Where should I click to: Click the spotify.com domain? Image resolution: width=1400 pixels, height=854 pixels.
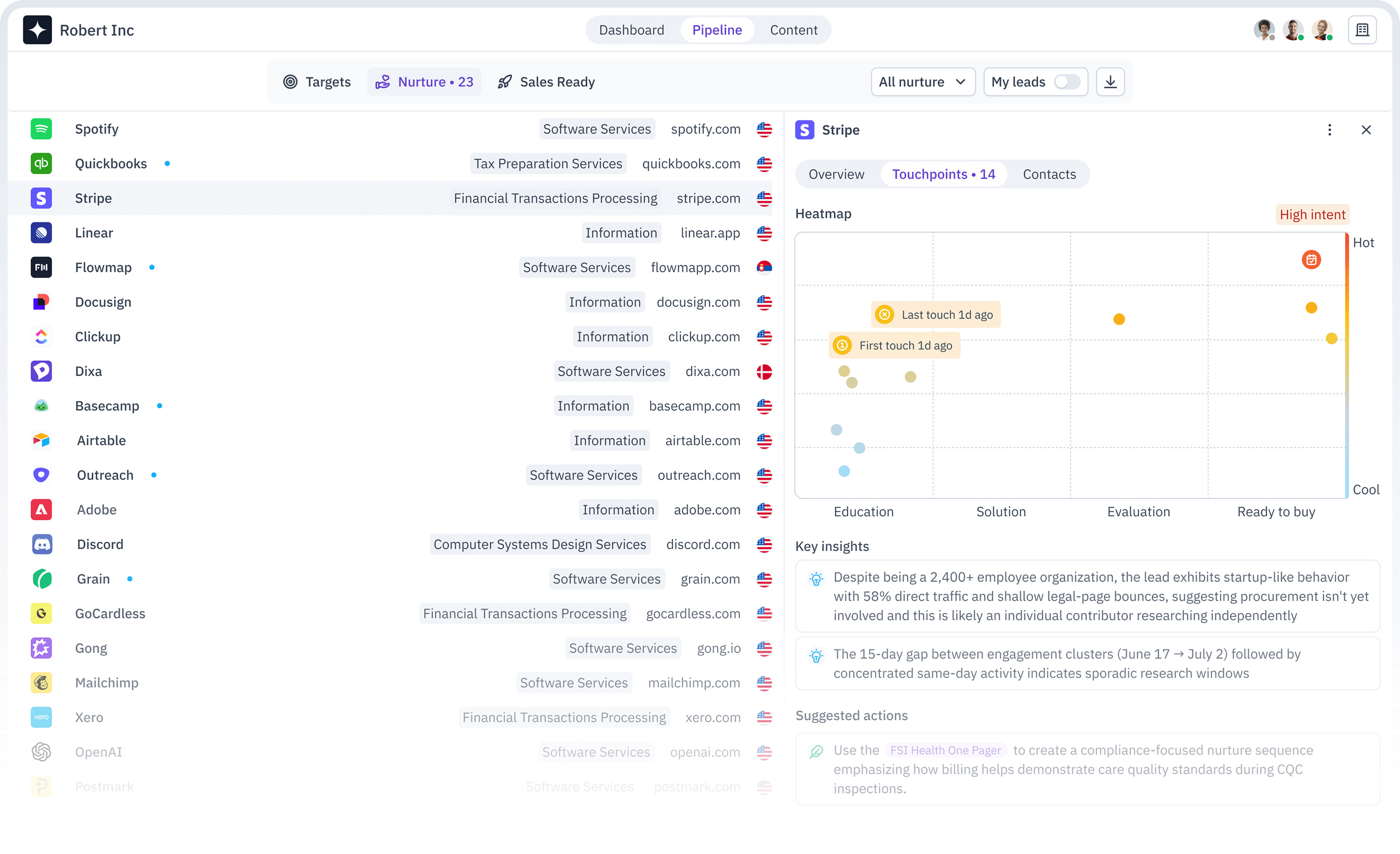point(705,129)
